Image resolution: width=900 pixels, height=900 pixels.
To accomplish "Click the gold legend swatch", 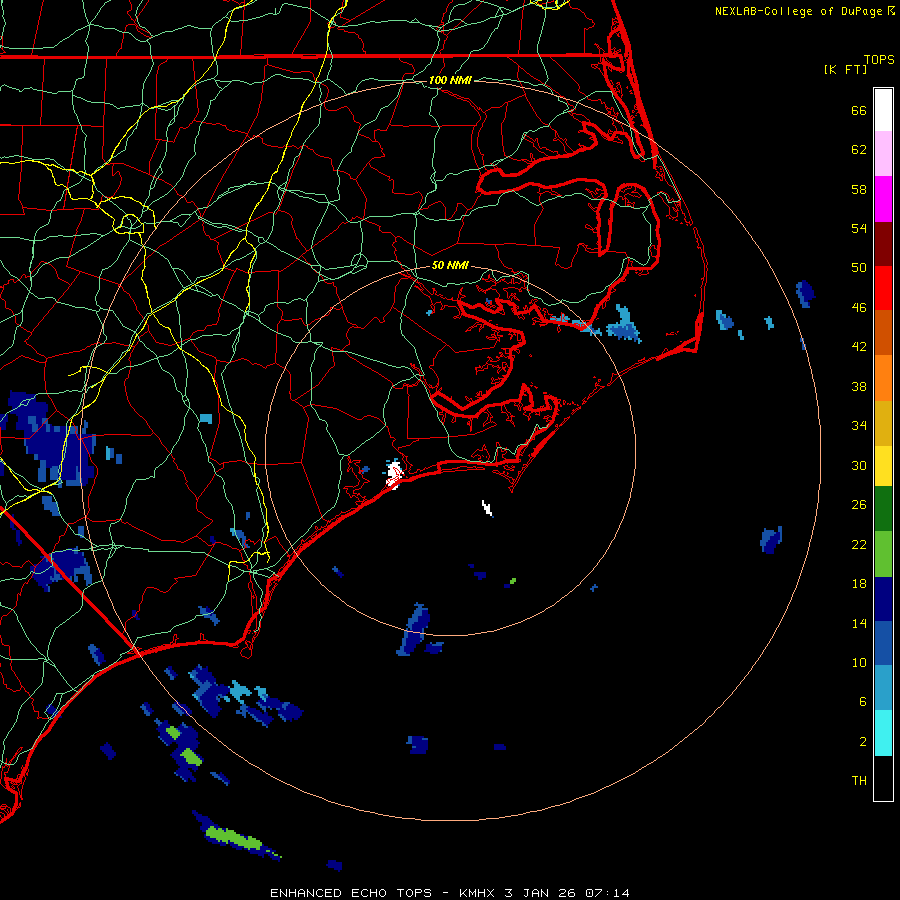I will (x=883, y=423).
